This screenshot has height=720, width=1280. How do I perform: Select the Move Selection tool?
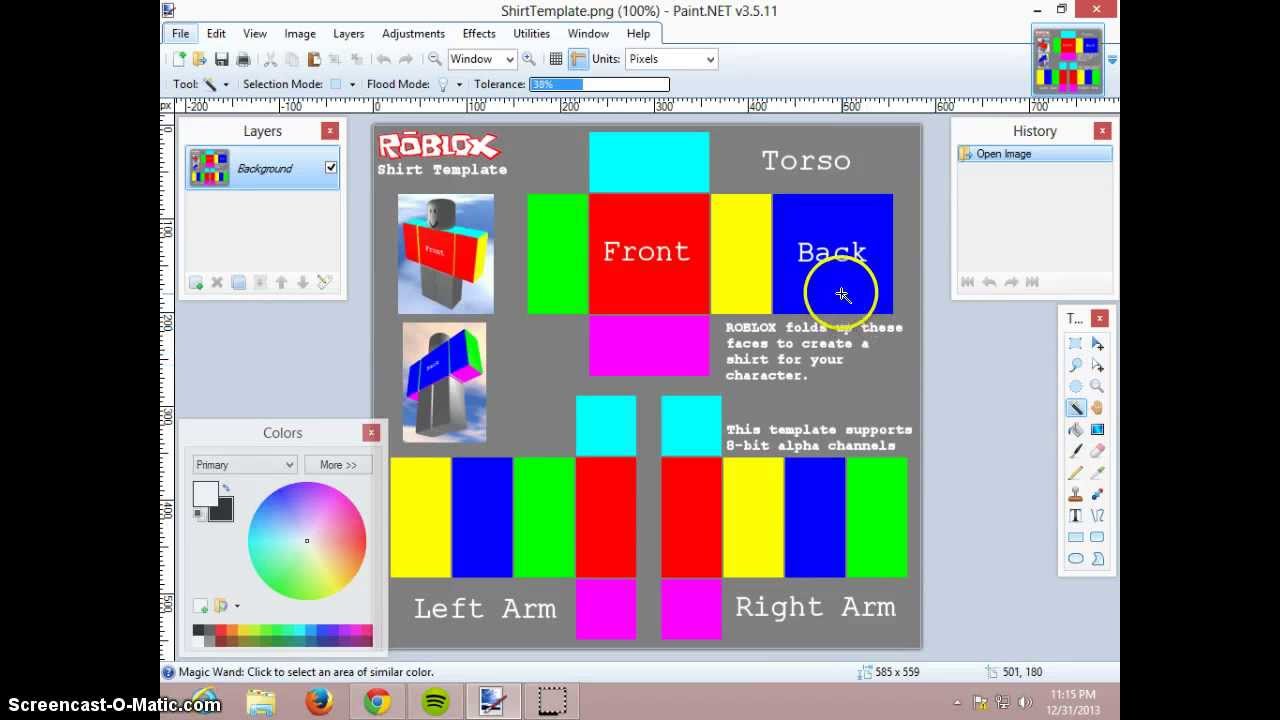click(x=1097, y=365)
